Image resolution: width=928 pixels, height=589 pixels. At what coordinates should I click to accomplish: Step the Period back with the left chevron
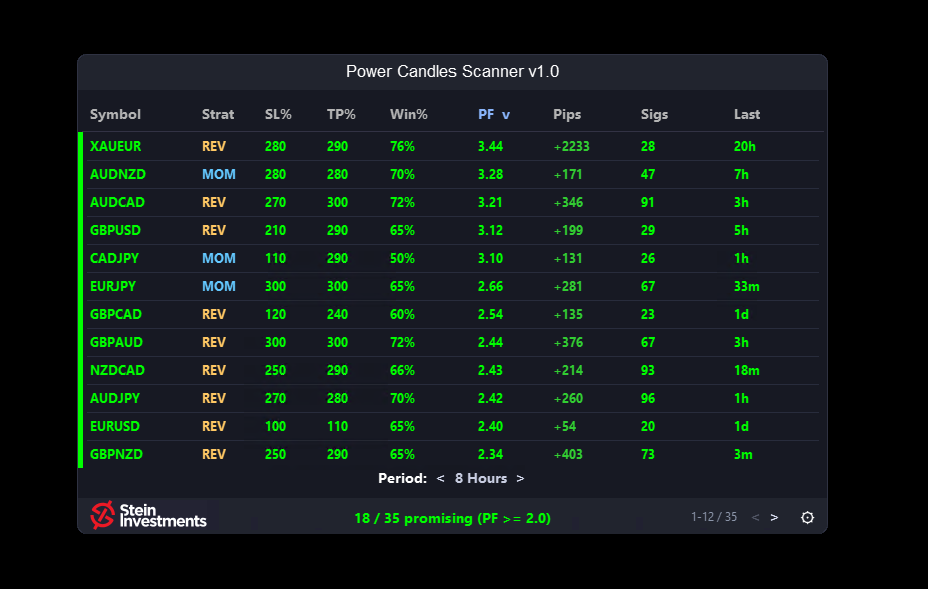(440, 478)
